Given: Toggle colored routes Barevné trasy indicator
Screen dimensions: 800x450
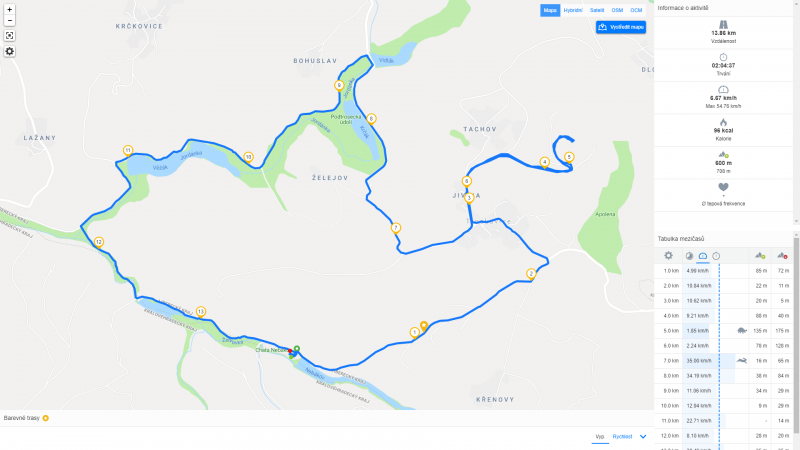Looking at the screenshot, I should point(45,418).
